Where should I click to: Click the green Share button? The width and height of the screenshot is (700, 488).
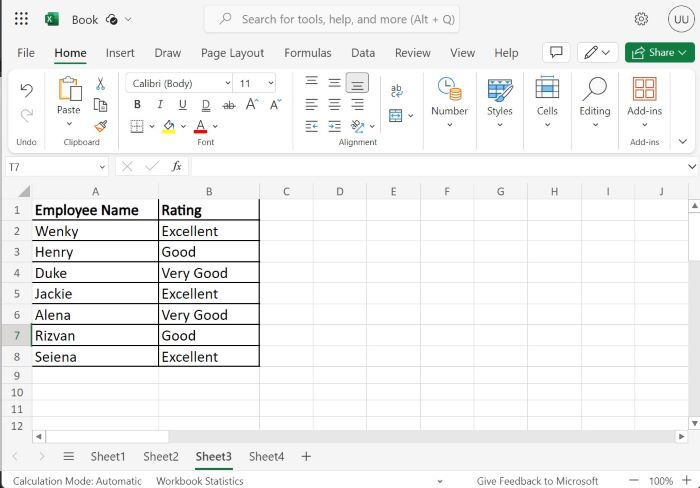(659, 53)
